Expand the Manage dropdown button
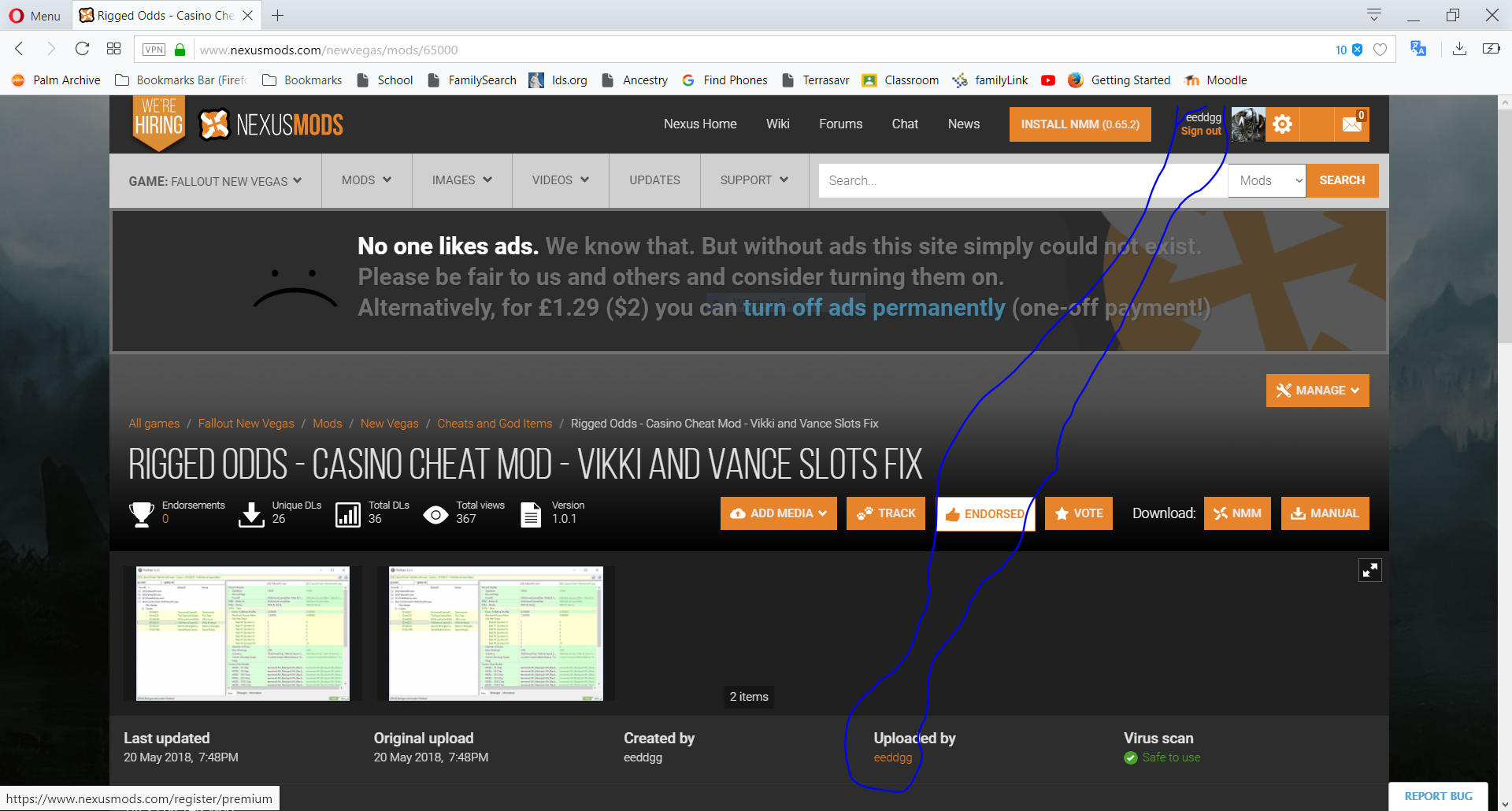Screen dimensions: 1512x811 click(x=1317, y=391)
